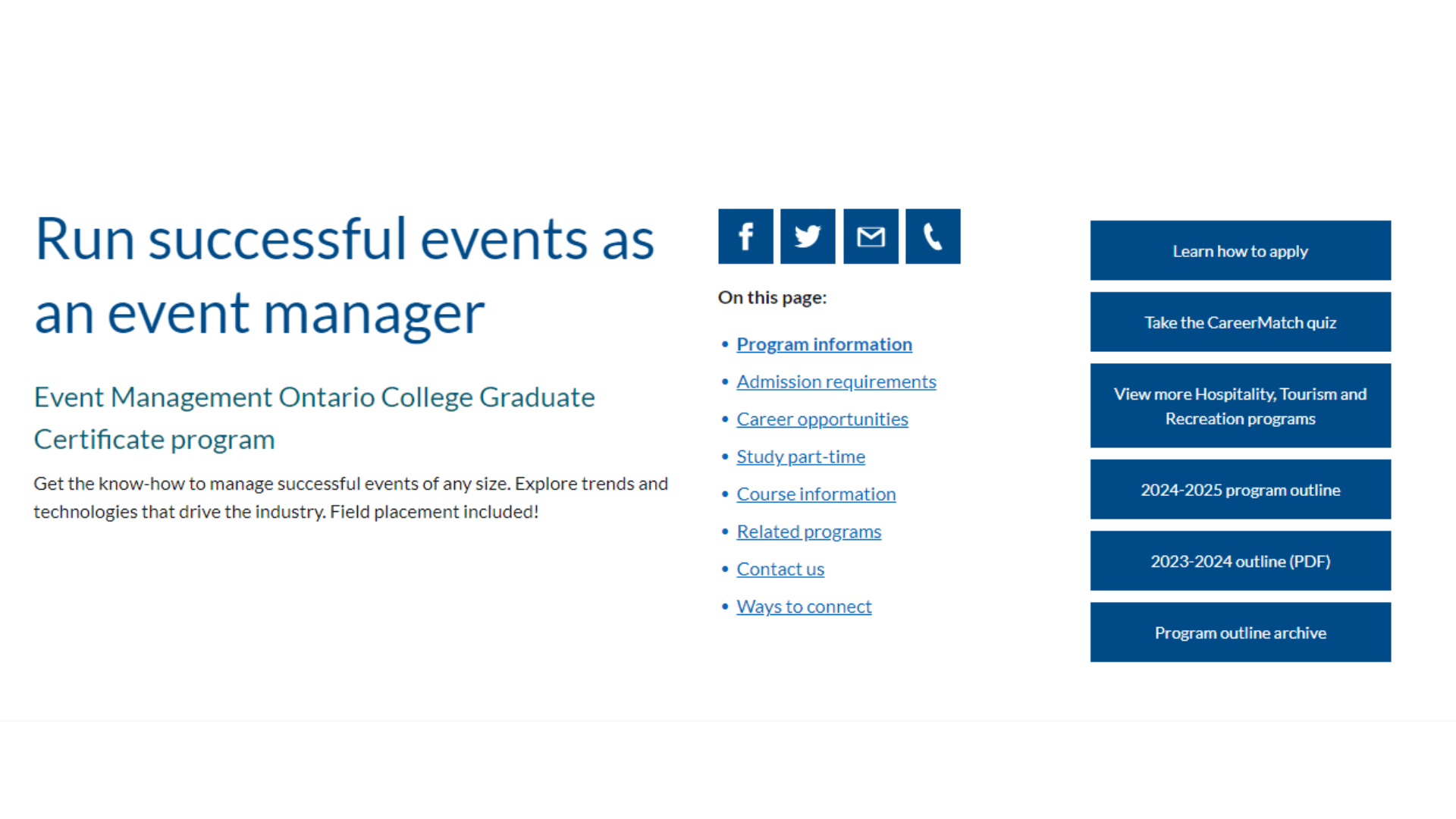
Task: Click the Ways to connect link
Action: pos(804,607)
